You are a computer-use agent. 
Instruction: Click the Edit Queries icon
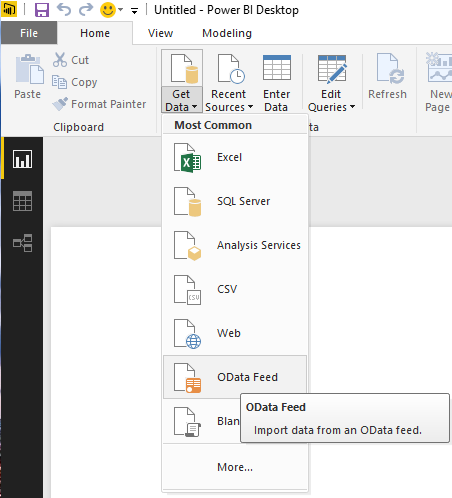tap(332, 69)
